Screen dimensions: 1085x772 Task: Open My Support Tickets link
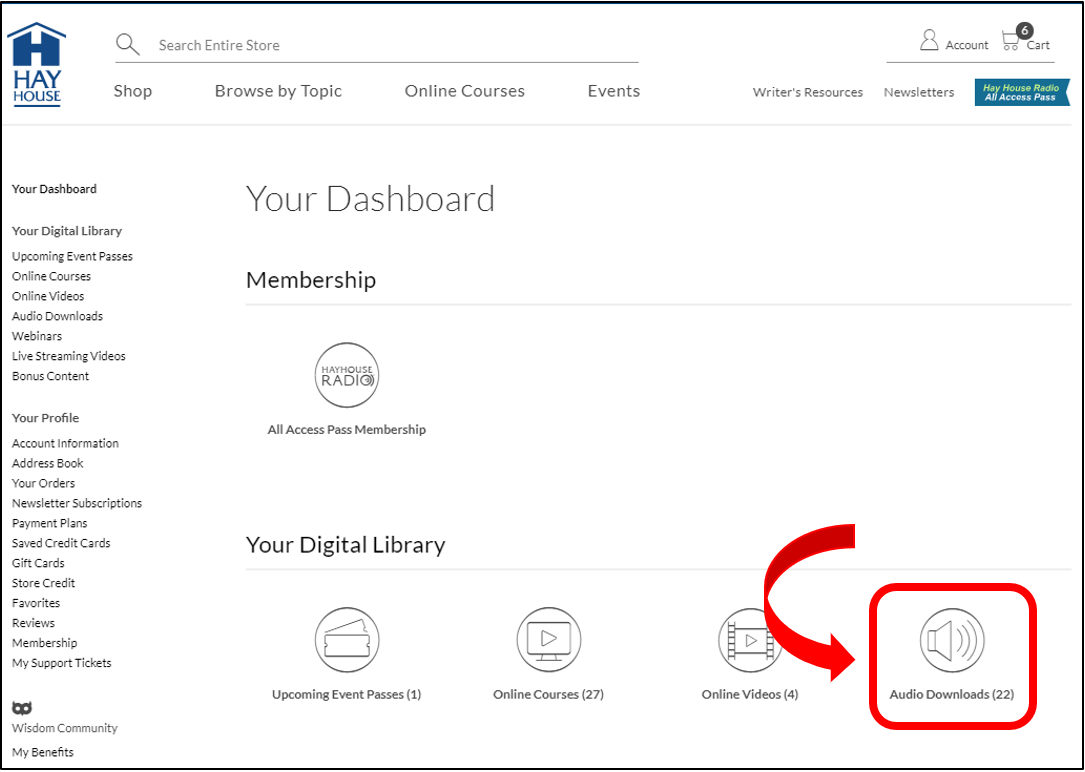[62, 663]
